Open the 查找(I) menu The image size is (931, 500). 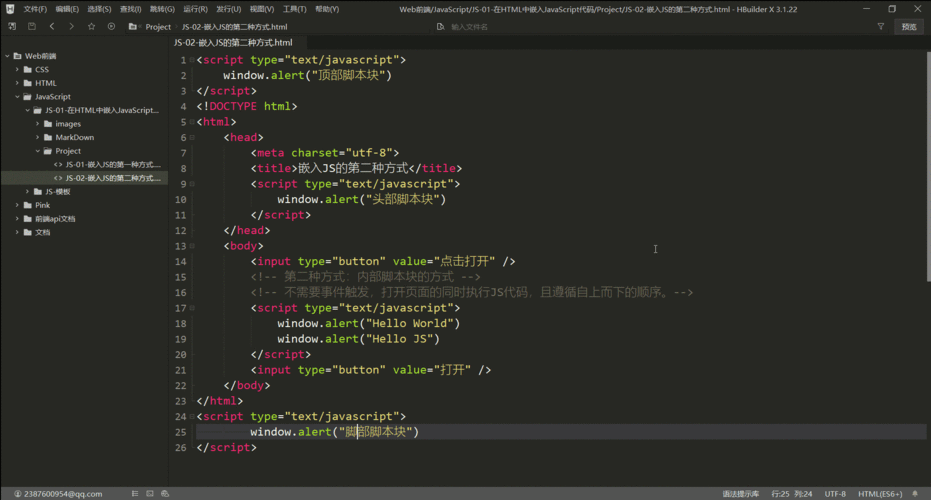coord(131,9)
